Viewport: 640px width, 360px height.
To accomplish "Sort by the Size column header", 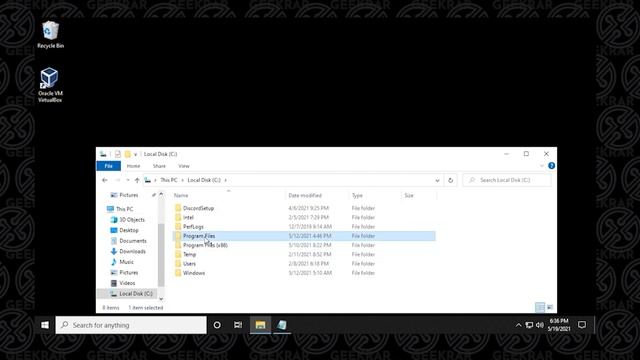I will 419,196.
